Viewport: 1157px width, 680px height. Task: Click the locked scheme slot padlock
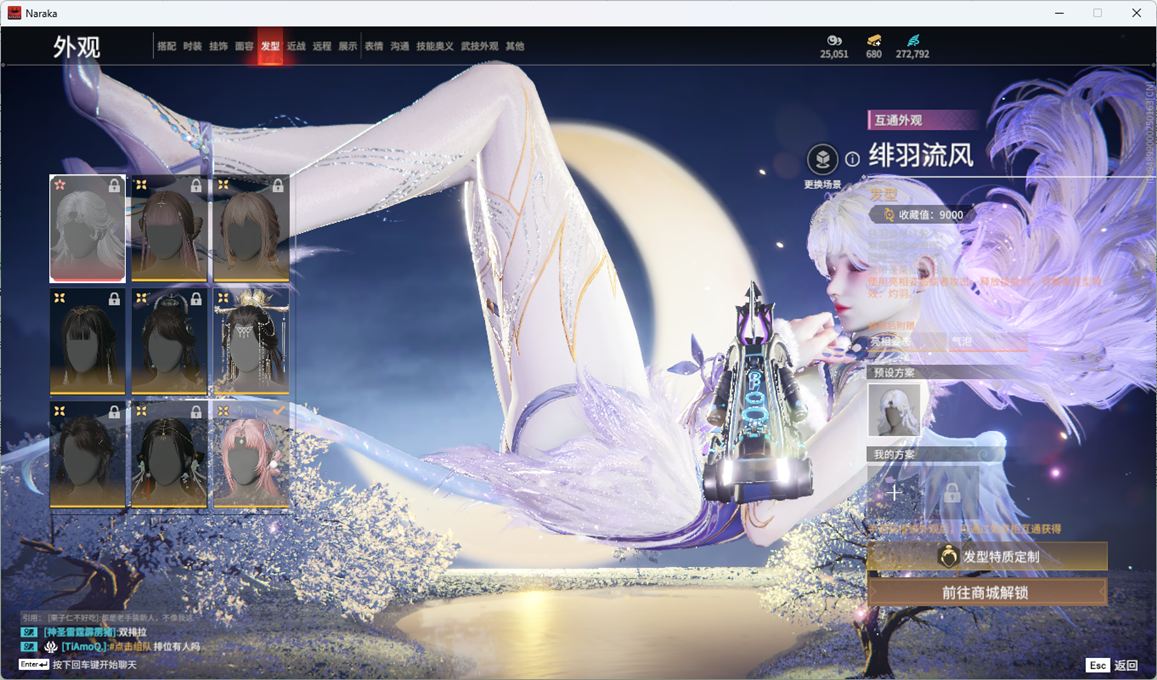pyautogui.click(x=951, y=492)
